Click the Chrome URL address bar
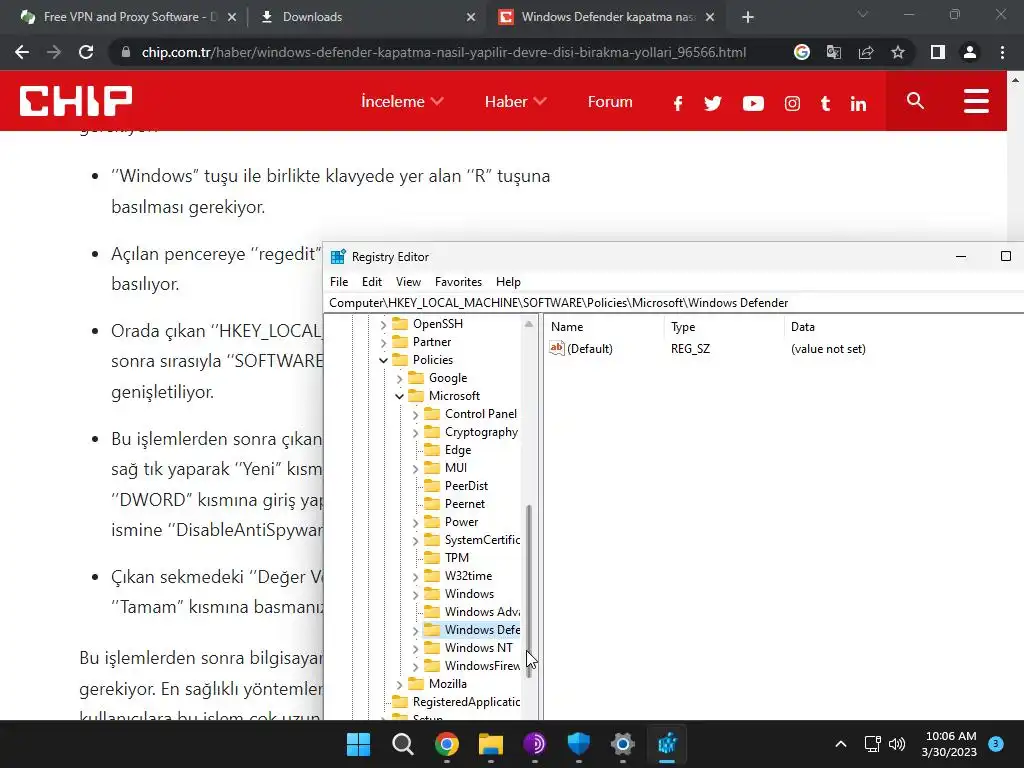The width and height of the screenshot is (1024, 768). 444,52
